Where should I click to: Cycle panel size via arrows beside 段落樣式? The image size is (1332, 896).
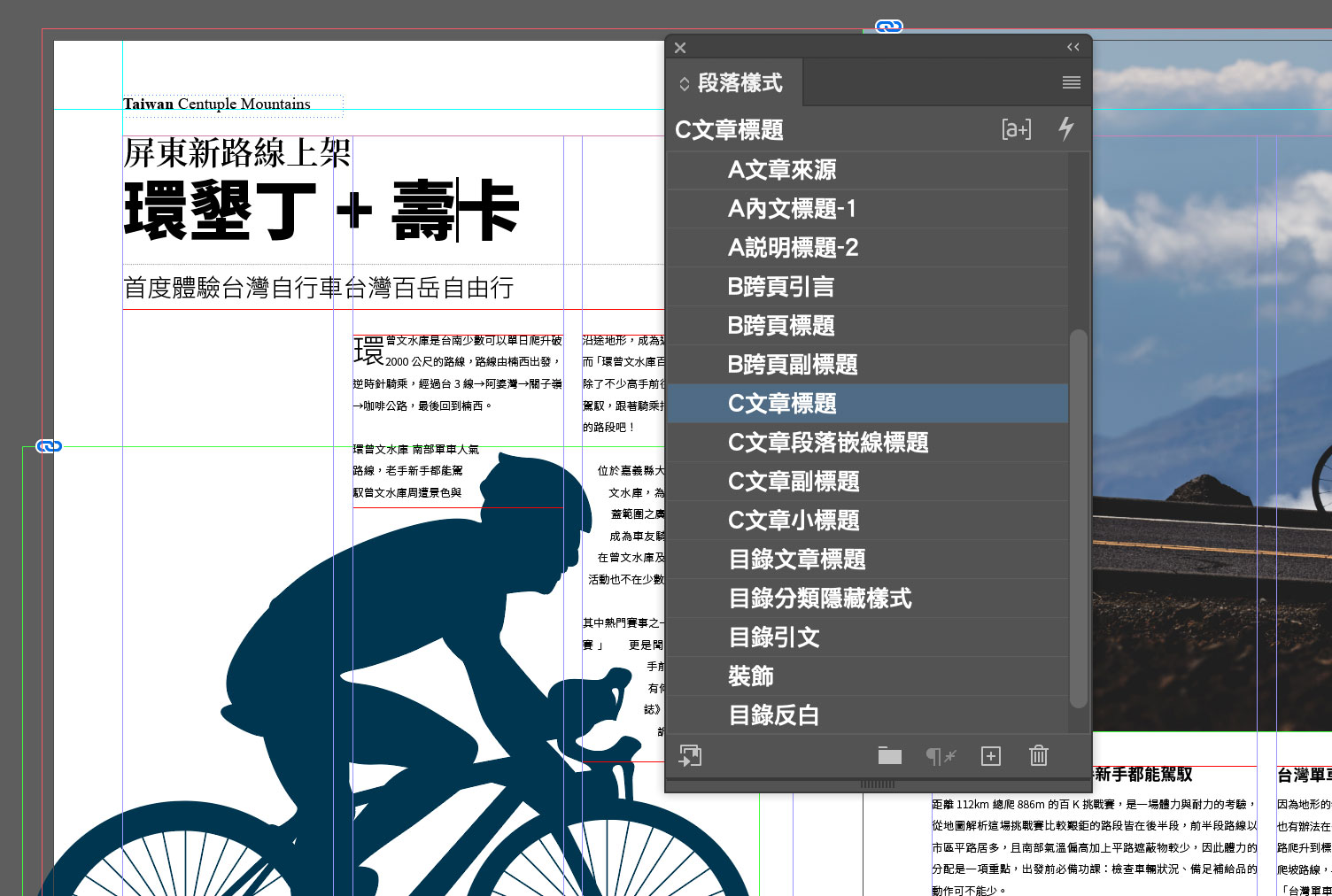(685, 84)
